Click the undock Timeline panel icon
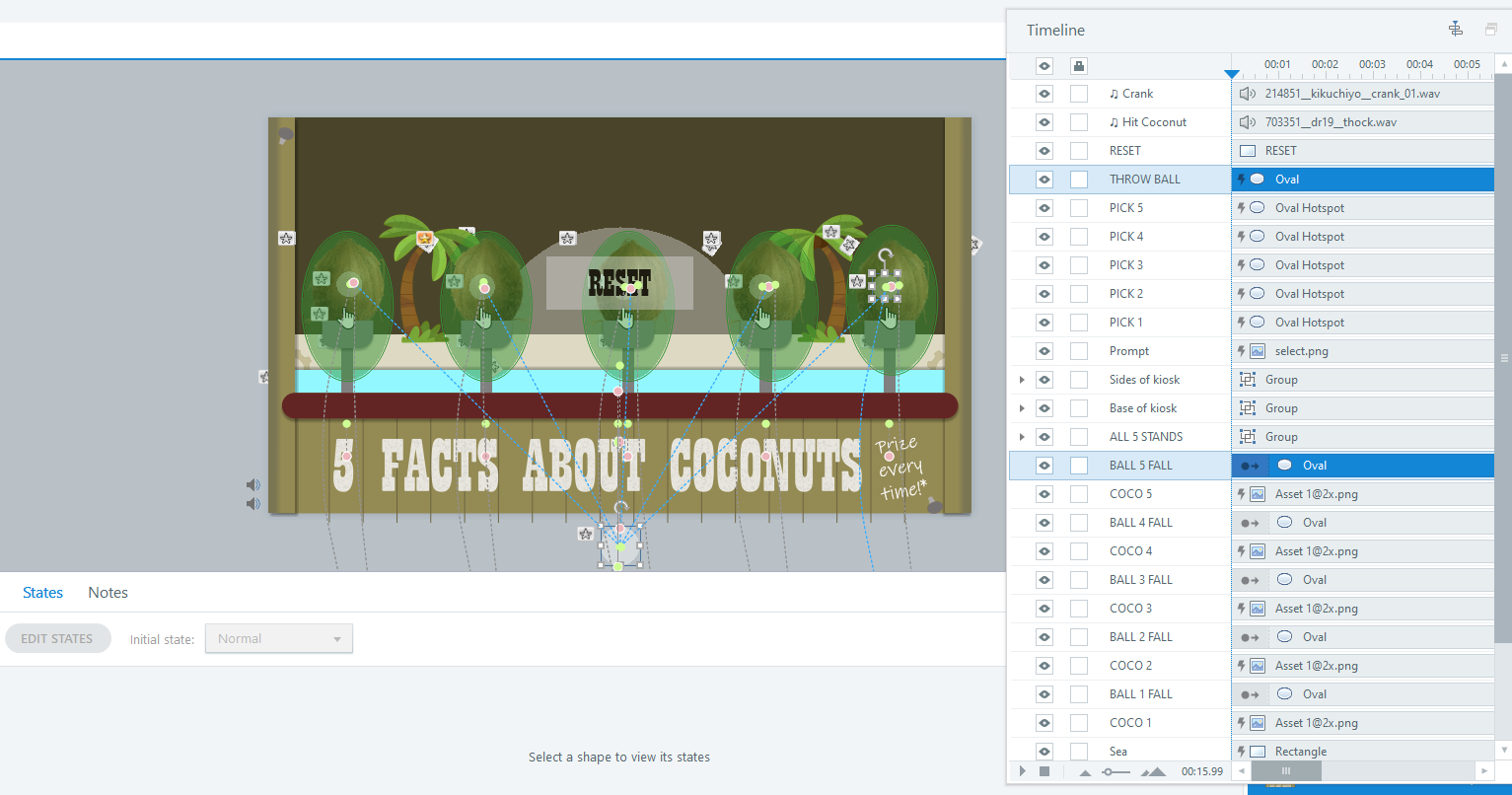The height and width of the screenshot is (795, 1512). (x=1490, y=30)
